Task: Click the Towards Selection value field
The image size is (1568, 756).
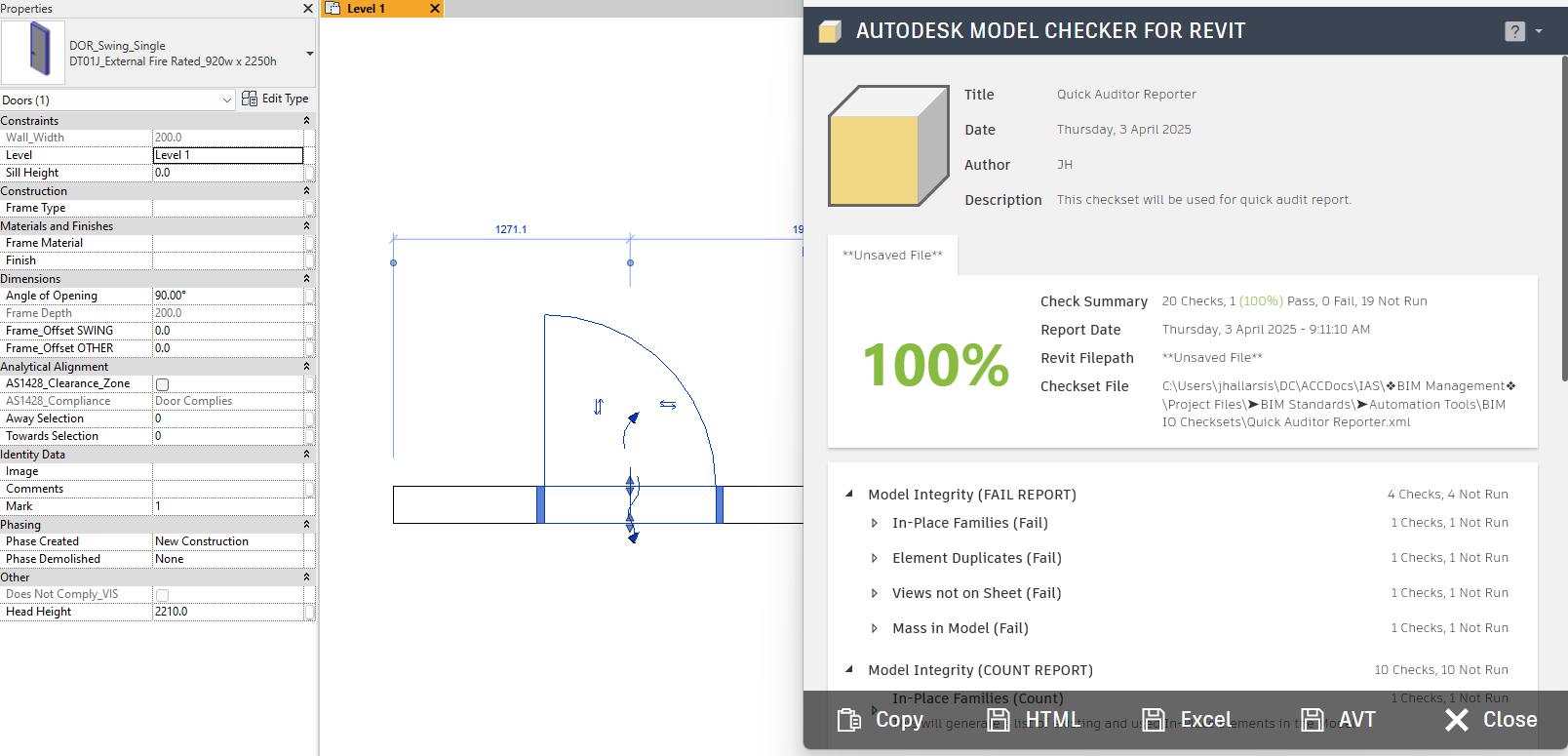Action: click(x=228, y=436)
